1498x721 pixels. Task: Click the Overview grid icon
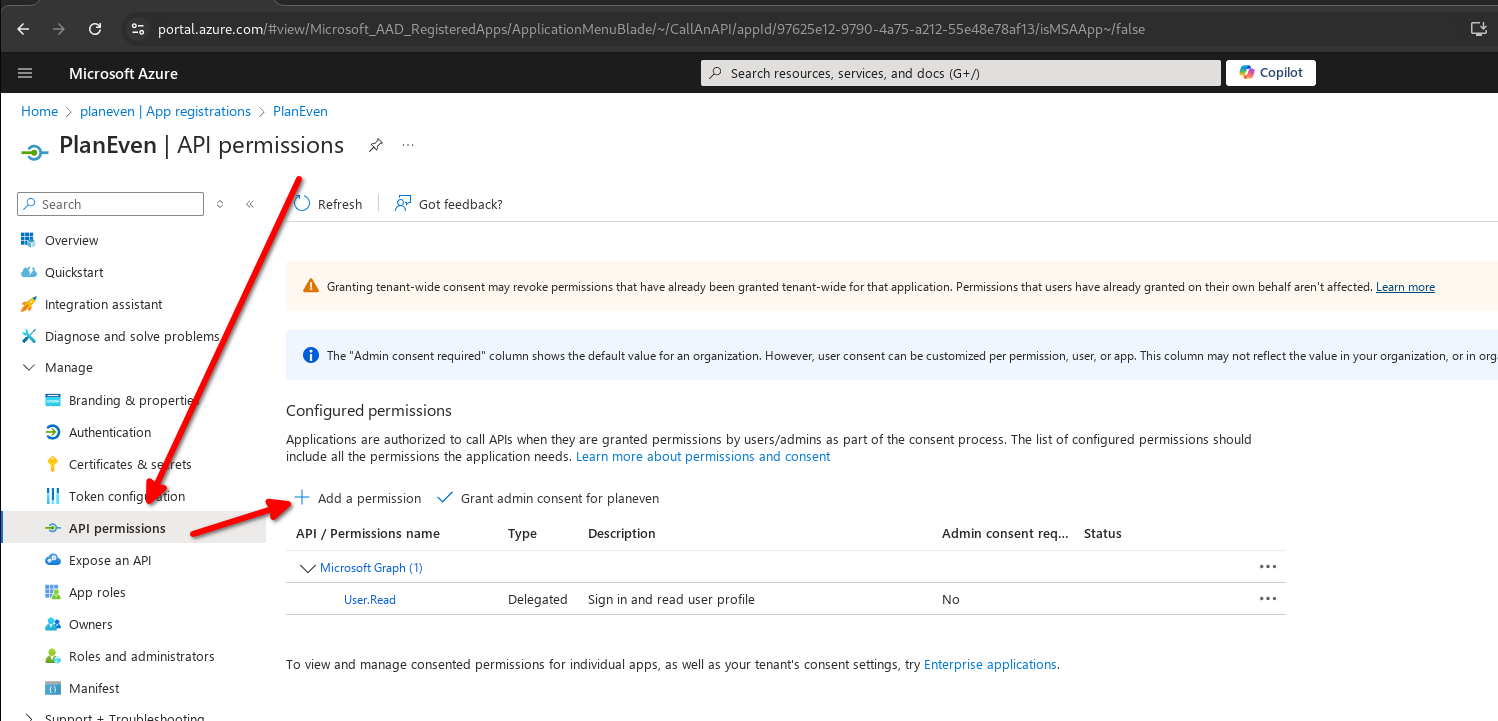[28, 240]
